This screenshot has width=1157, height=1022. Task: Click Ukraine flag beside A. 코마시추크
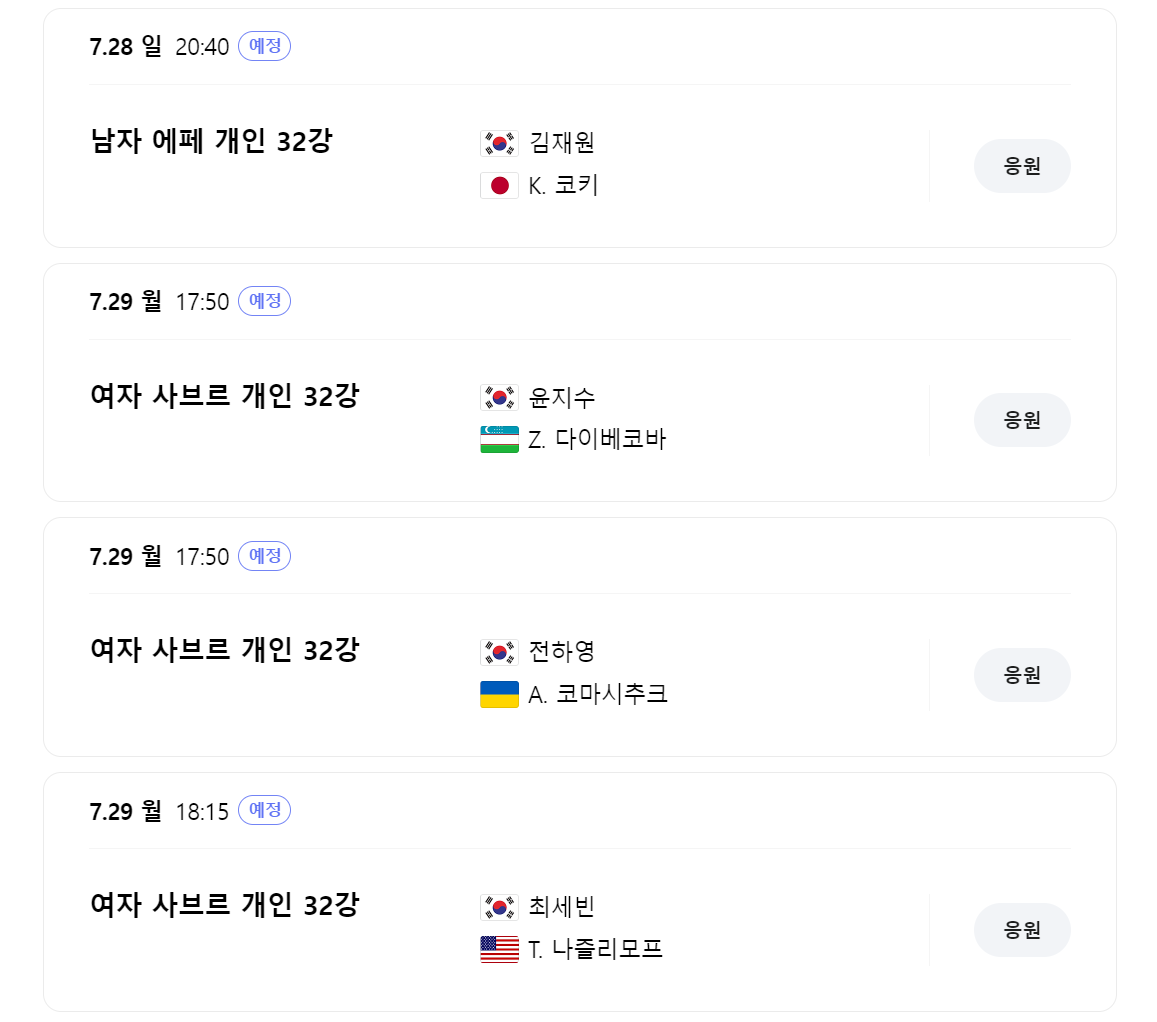[499, 694]
